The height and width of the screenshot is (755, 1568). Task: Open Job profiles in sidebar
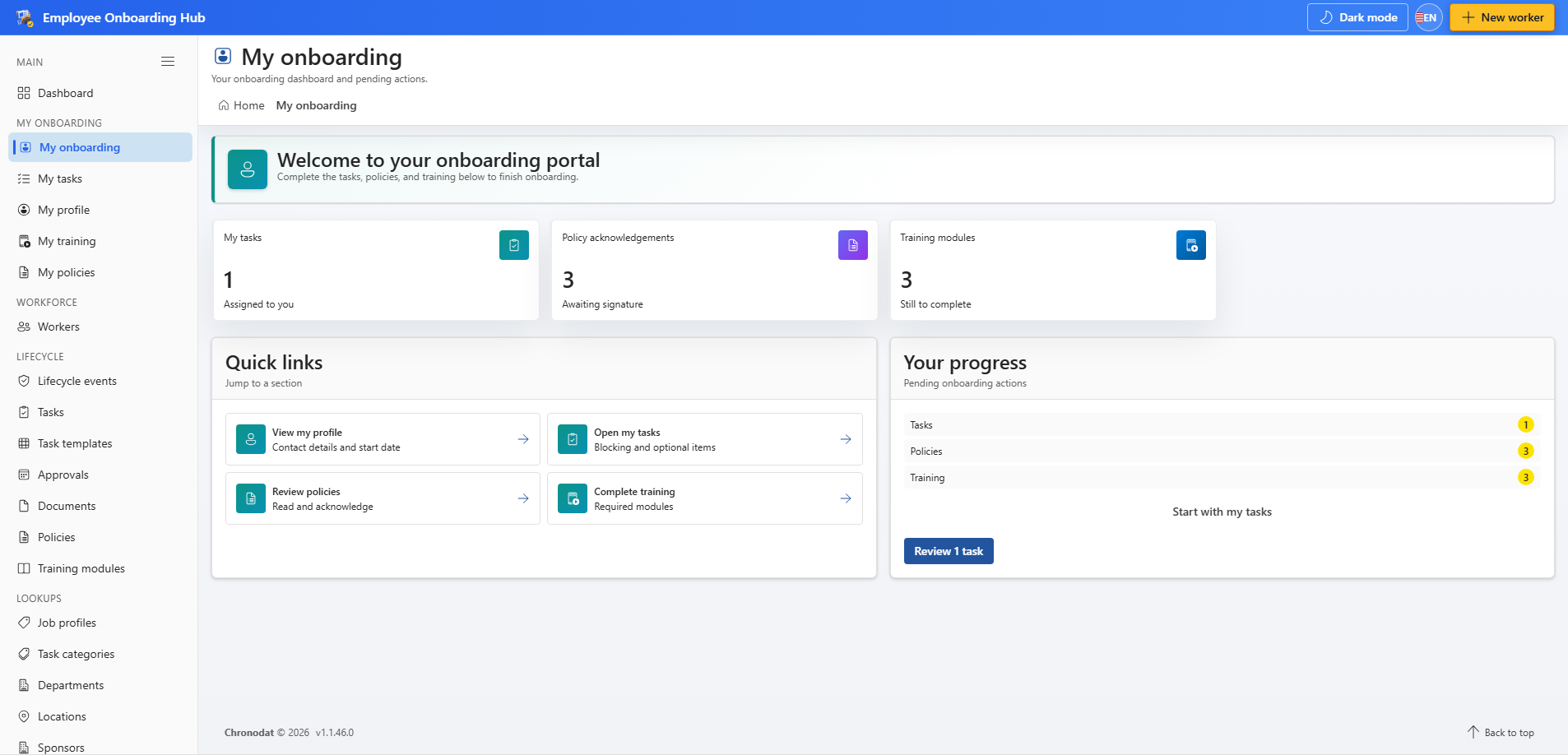(x=100, y=623)
